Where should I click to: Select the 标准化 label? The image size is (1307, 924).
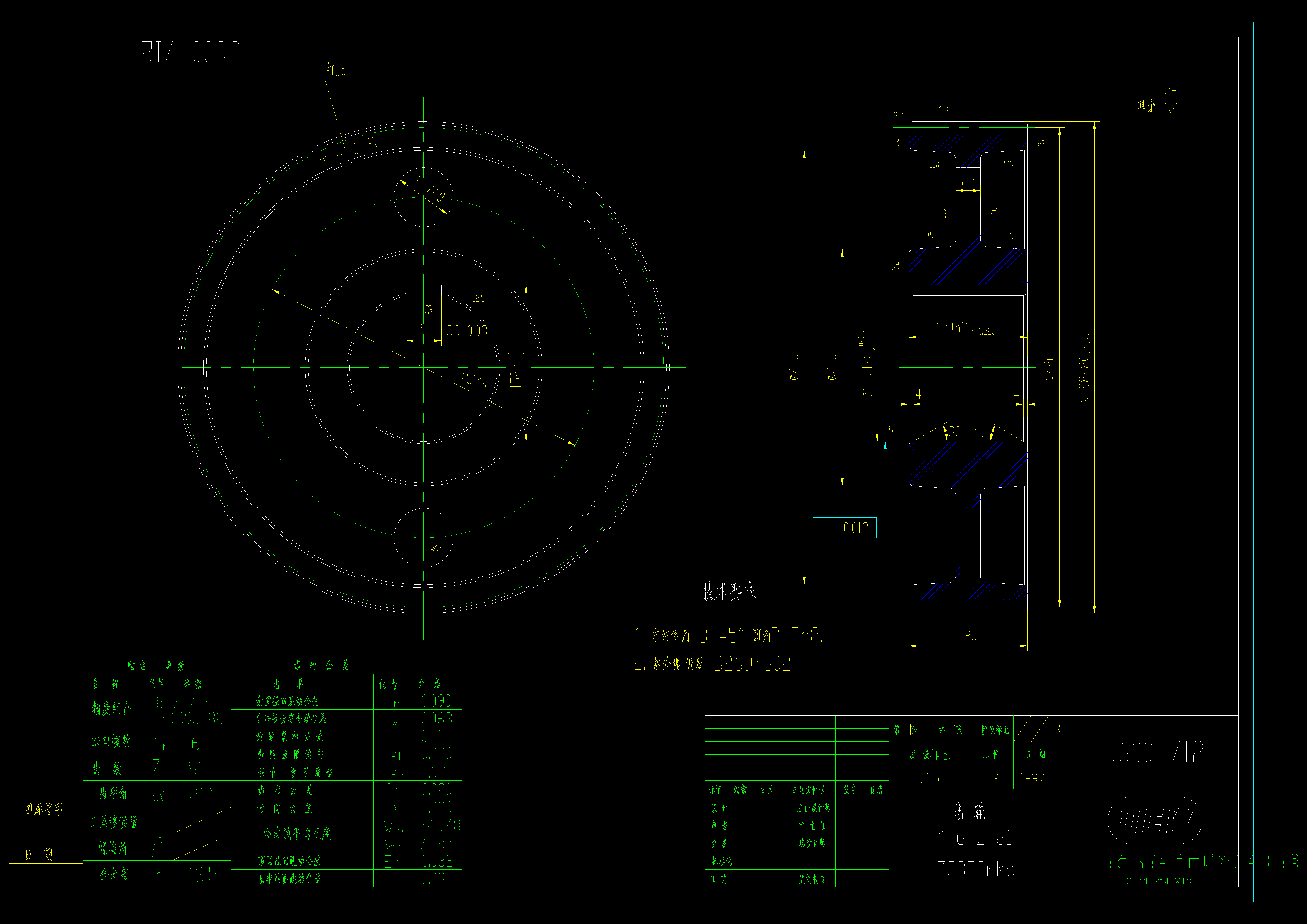coord(722,861)
